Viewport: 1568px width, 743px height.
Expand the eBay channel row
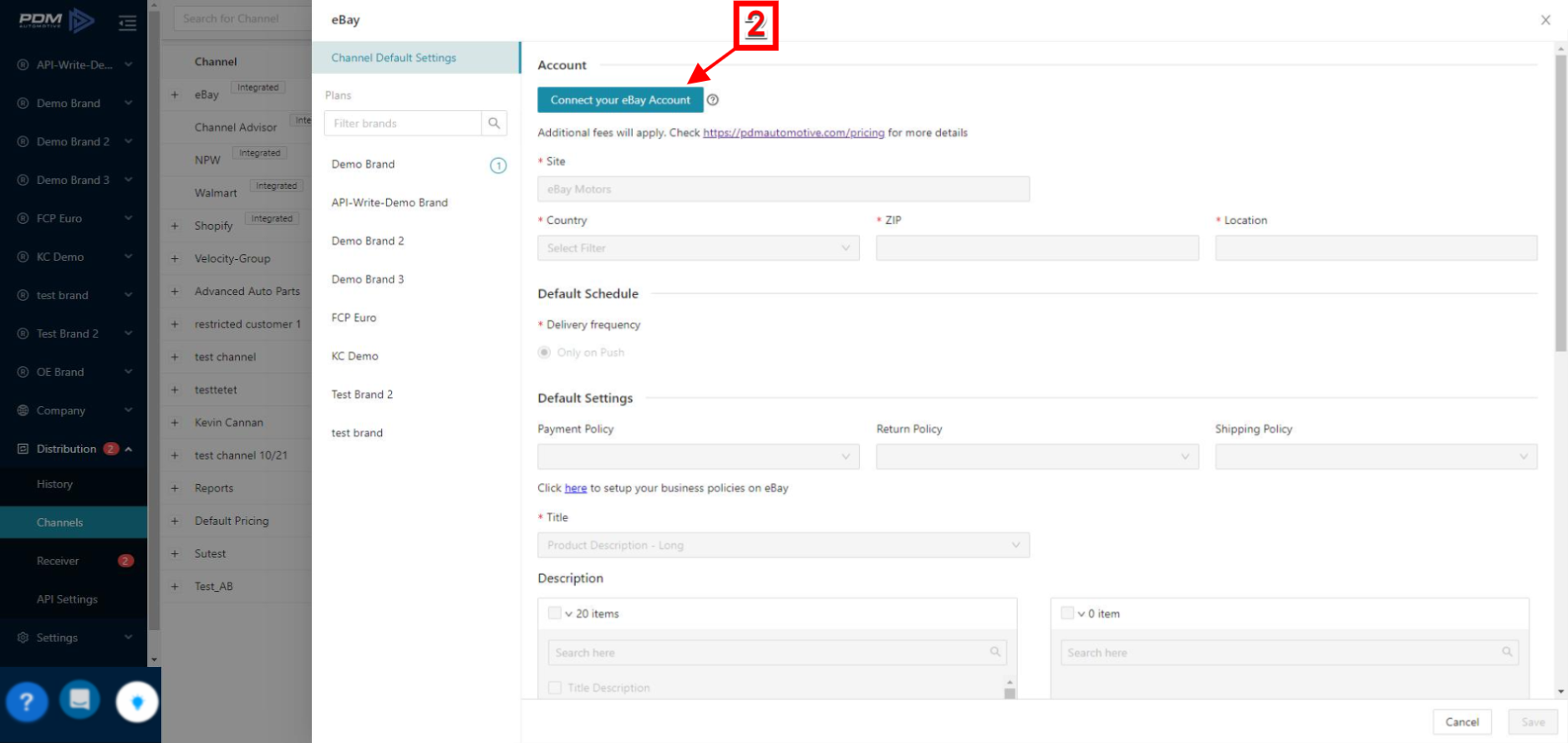[175, 94]
